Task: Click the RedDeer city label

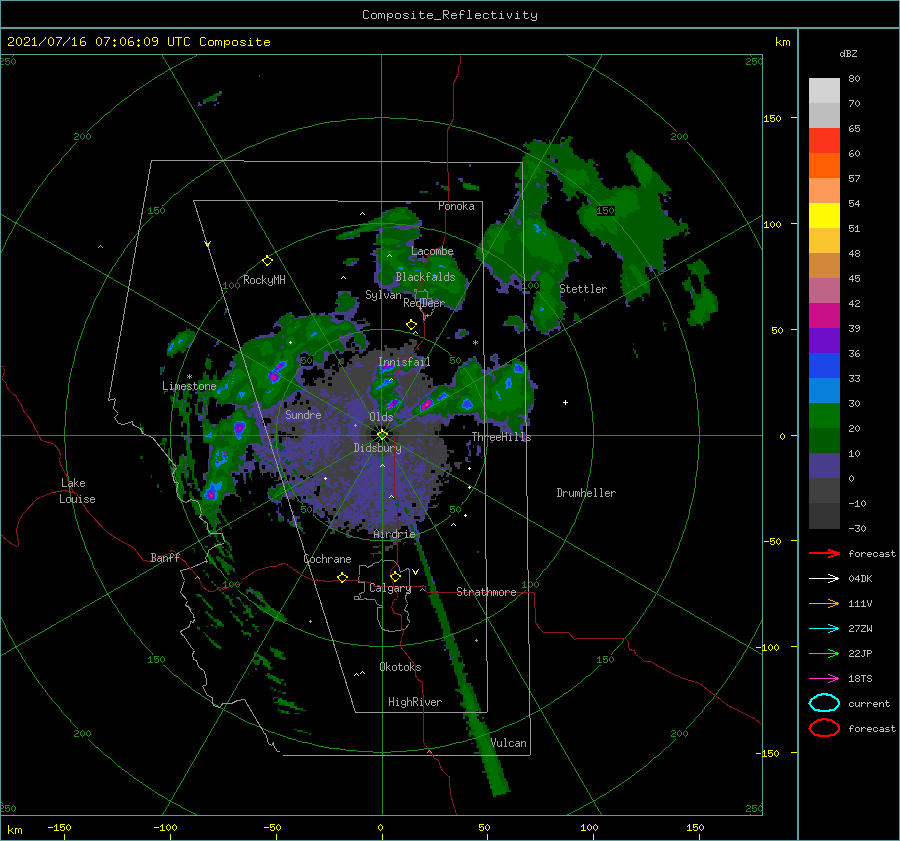Action: click(x=424, y=303)
